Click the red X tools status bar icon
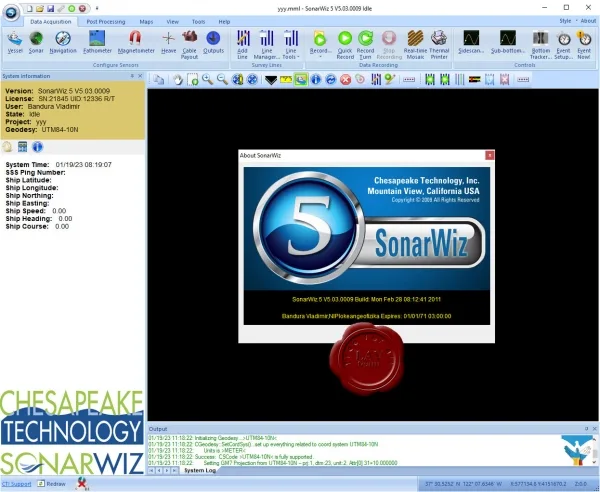The width and height of the screenshot is (600, 492). [x=82, y=484]
